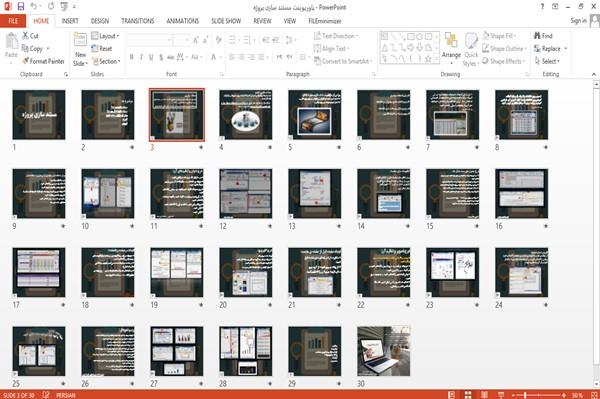
Task: Open the TRANSITIONS ribbon tab
Action: click(138, 21)
